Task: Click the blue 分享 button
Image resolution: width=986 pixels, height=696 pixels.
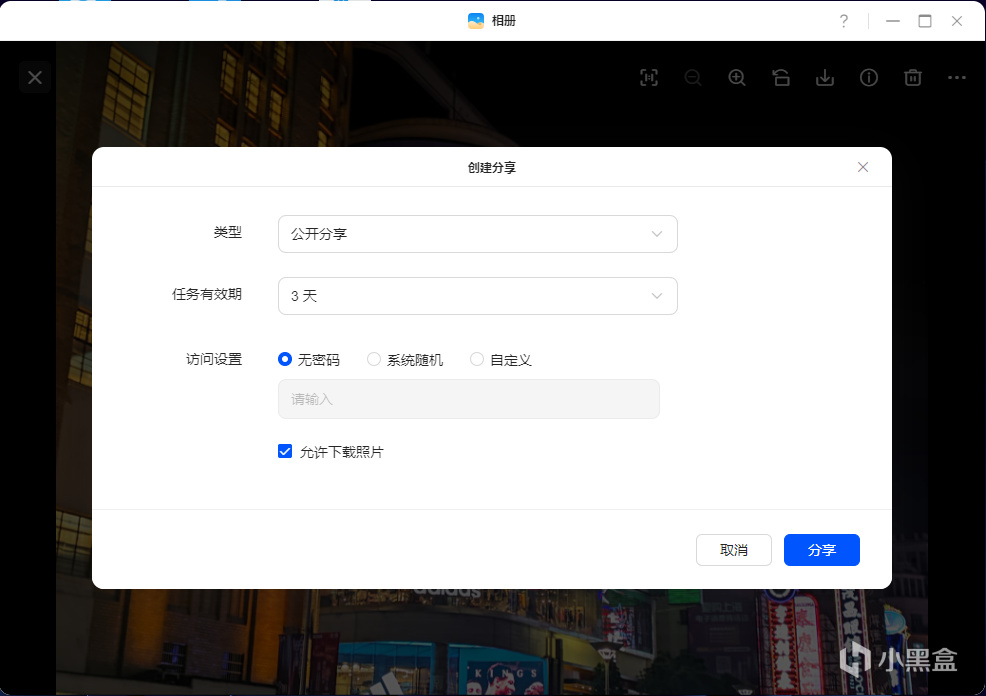Action: click(x=822, y=550)
